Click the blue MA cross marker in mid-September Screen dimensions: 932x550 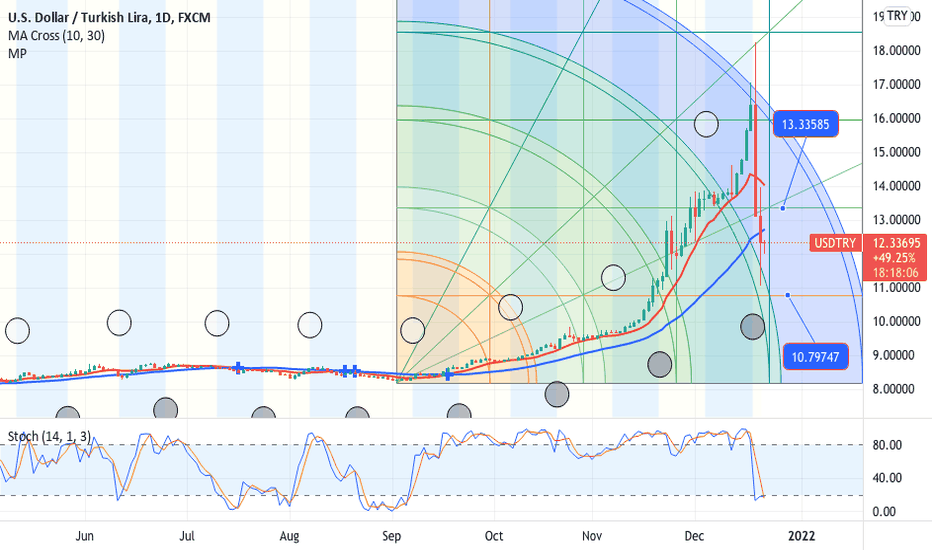pos(448,374)
